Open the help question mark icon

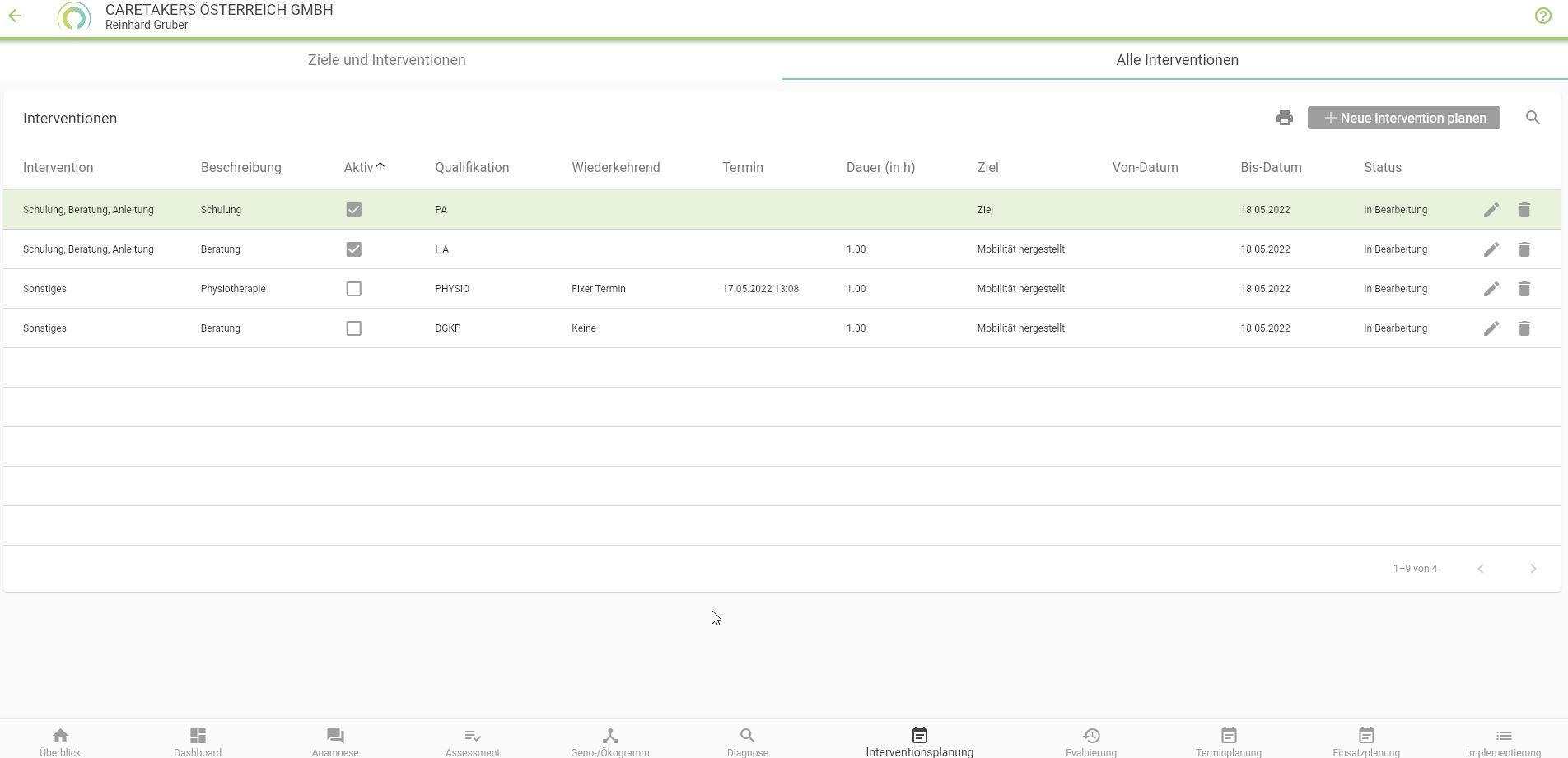coord(1542,16)
